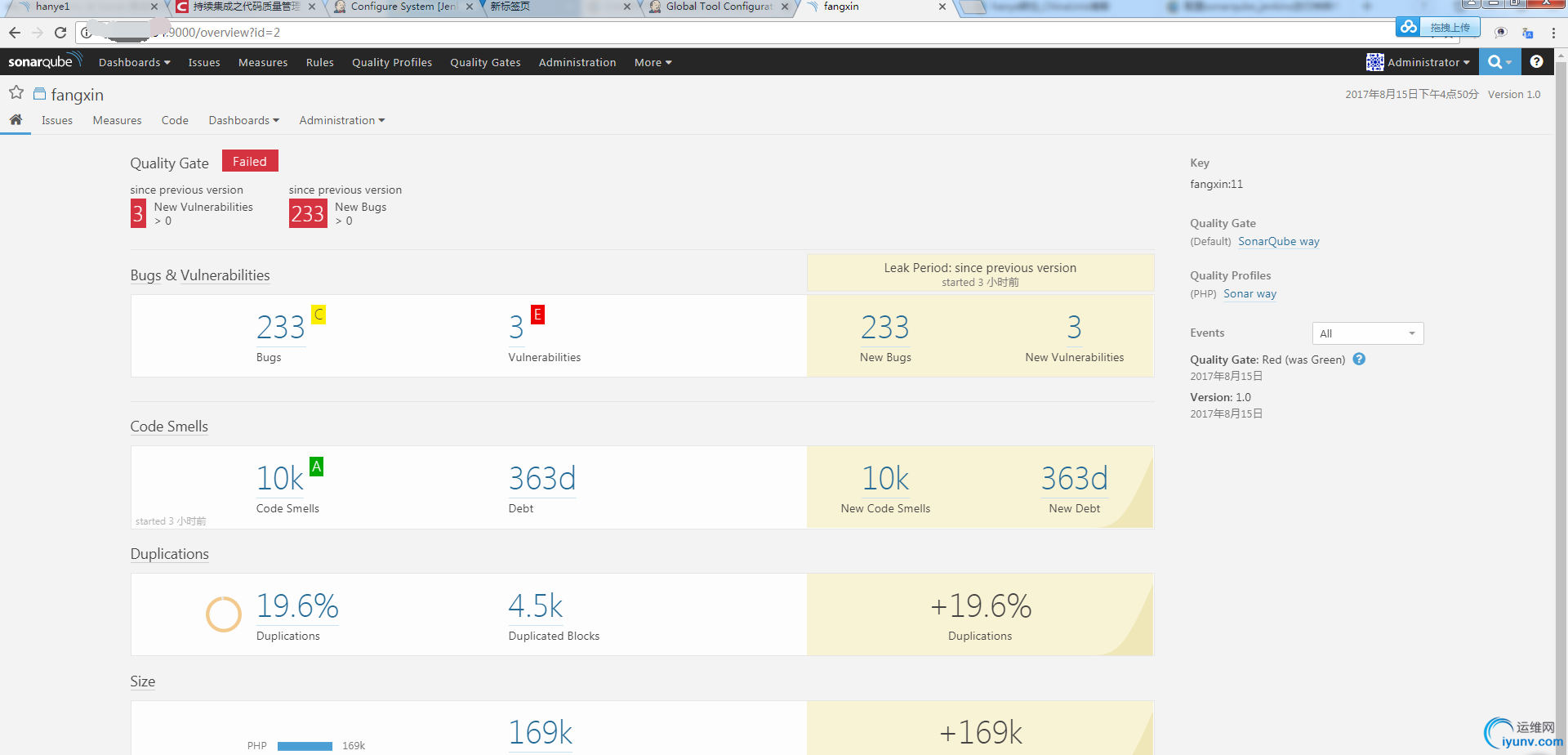Switch to the Global Tool Configuration browser tab
This screenshot has height=755, width=1568.
click(719, 7)
